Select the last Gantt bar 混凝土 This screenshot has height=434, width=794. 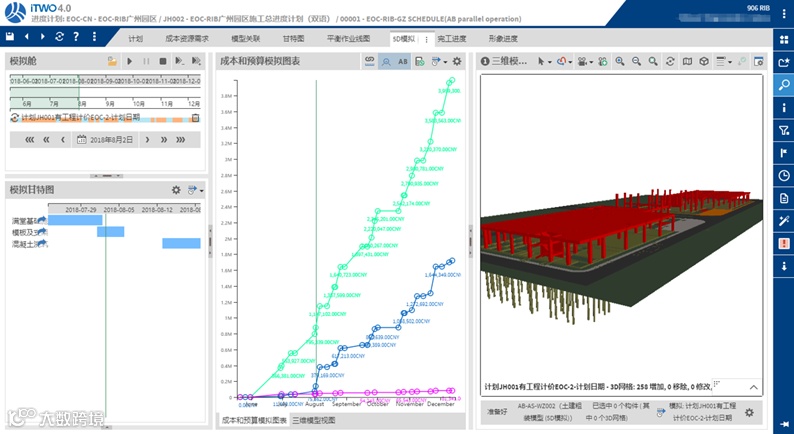click(x=181, y=244)
